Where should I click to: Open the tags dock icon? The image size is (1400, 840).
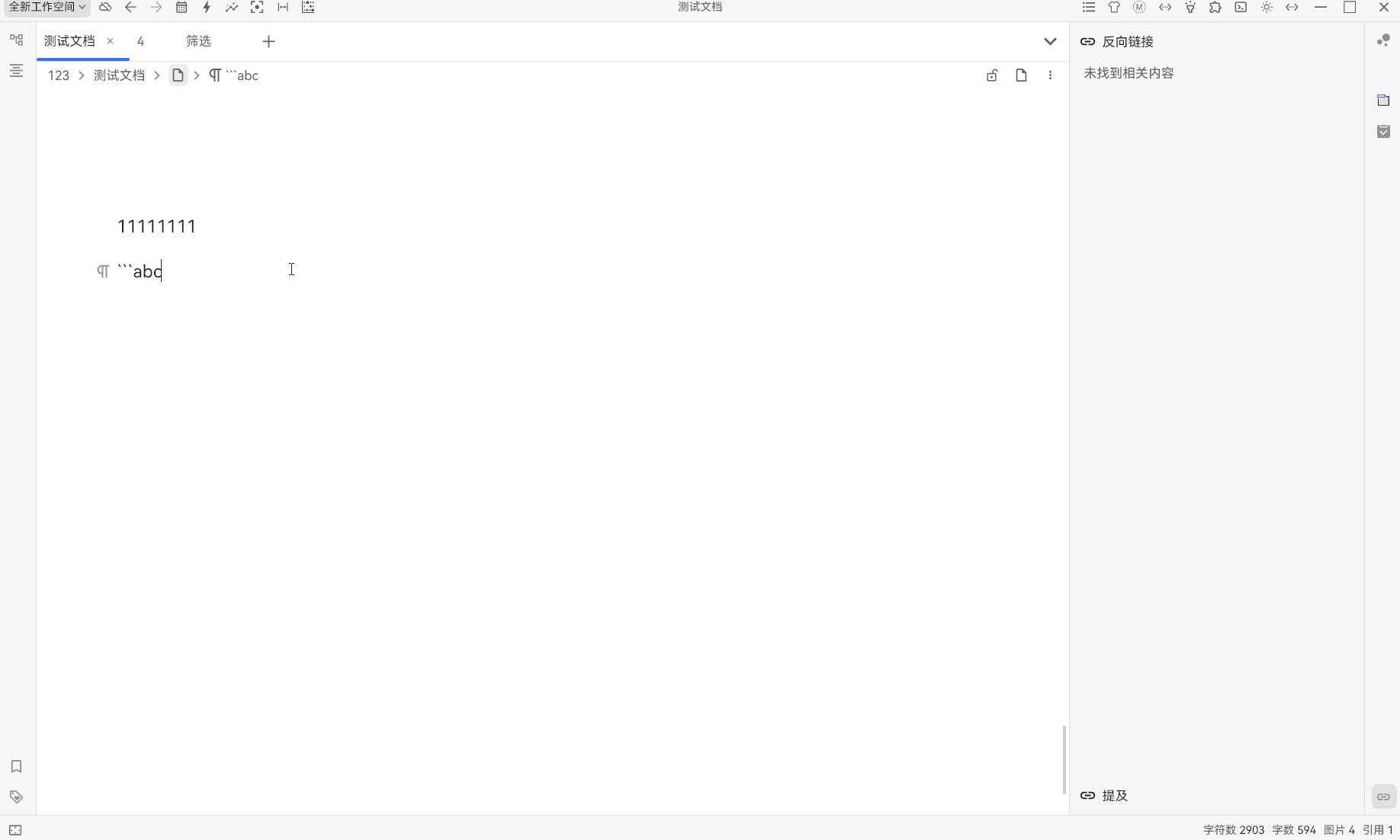click(16, 797)
